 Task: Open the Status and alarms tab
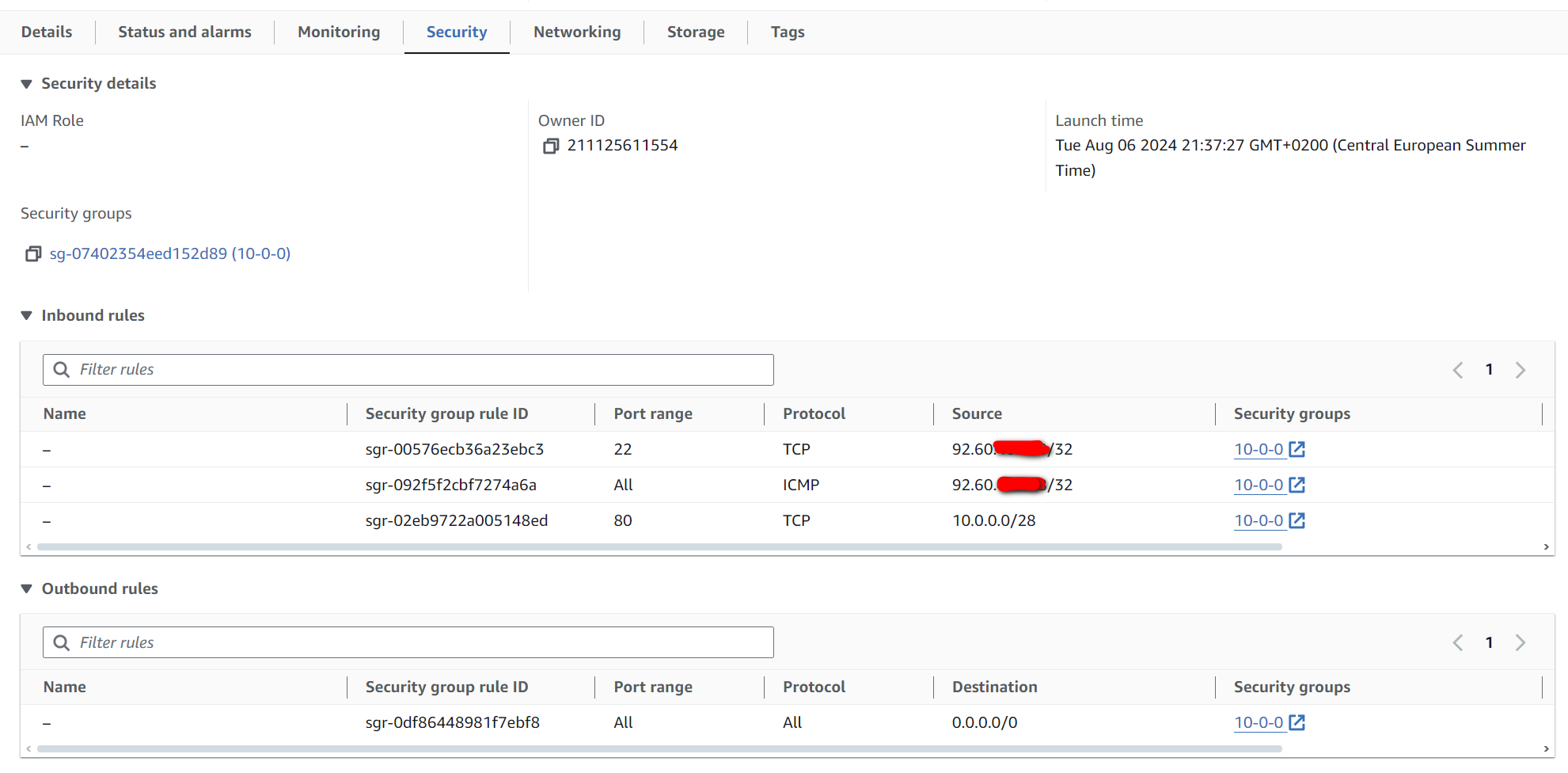[184, 32]
